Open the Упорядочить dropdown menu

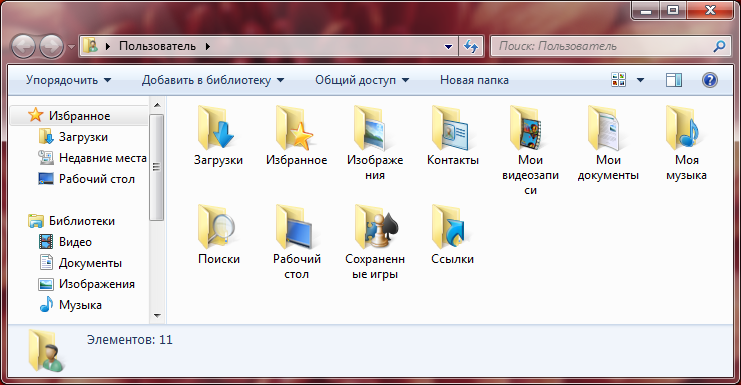(69, 80)
